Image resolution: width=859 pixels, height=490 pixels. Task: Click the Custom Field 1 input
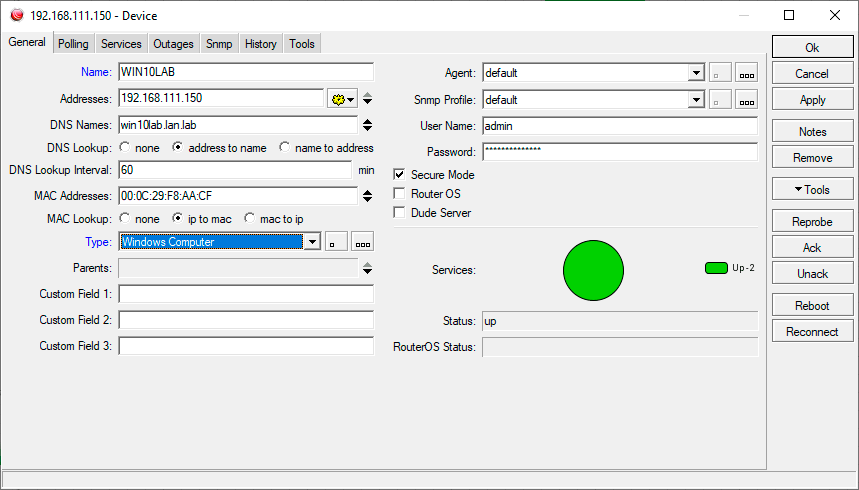(x=246, y=294)
